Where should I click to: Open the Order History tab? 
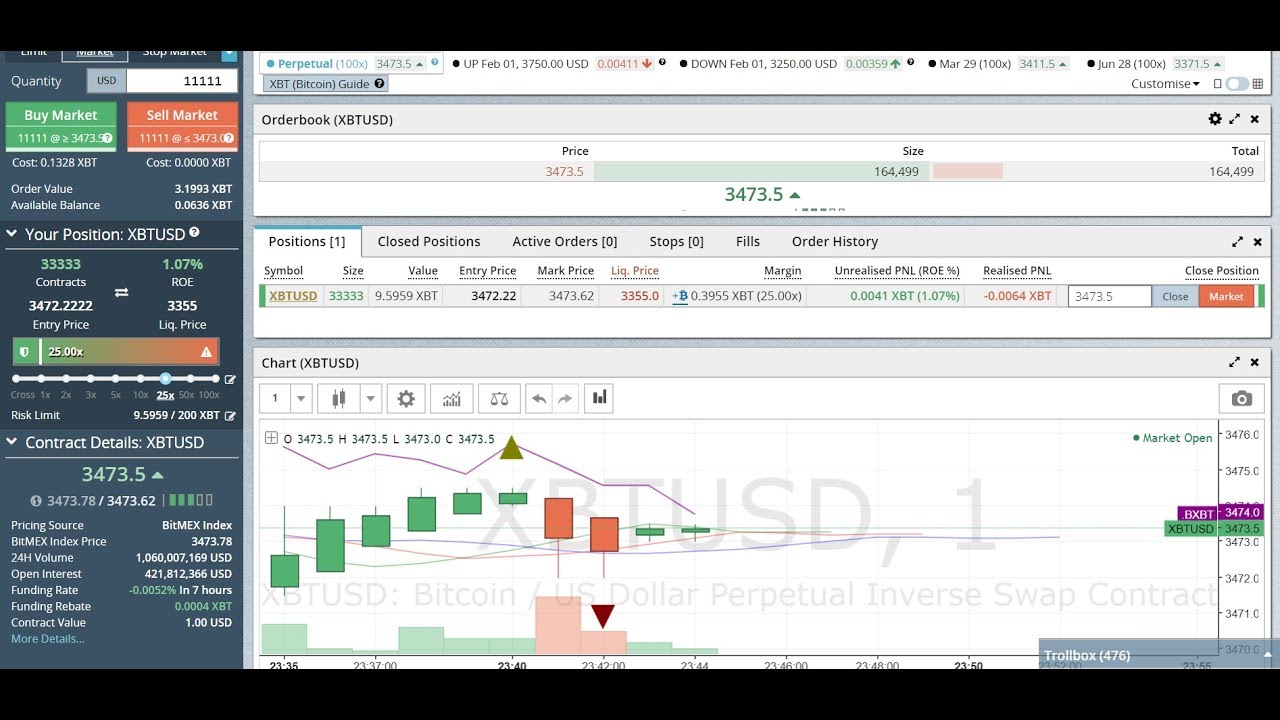(x=835, y=241)
